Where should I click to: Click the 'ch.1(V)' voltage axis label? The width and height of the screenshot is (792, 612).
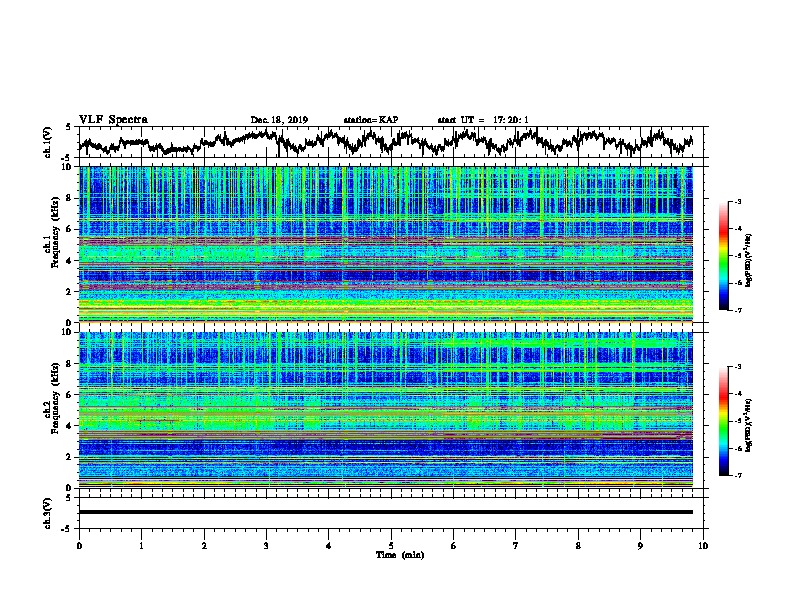[x=48, y=142]
